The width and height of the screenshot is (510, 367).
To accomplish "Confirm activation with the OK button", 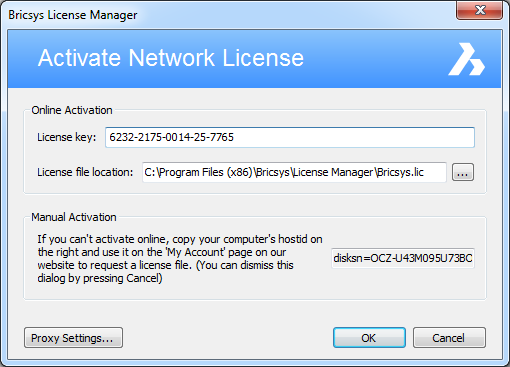I will pyautogui.click(x=369, y=338).
